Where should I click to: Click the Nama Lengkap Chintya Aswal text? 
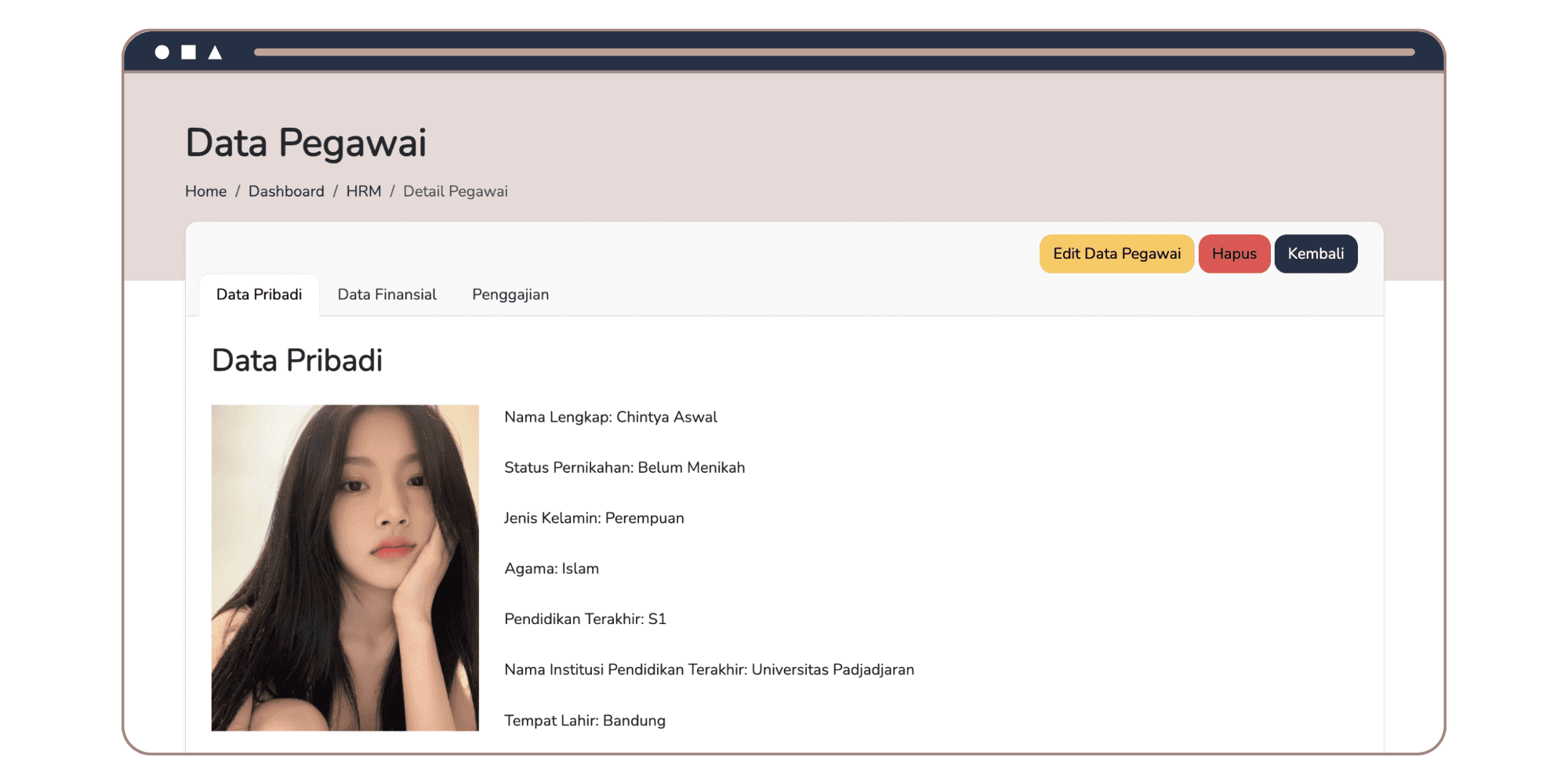pyautogui.click(x=610, y=417)
